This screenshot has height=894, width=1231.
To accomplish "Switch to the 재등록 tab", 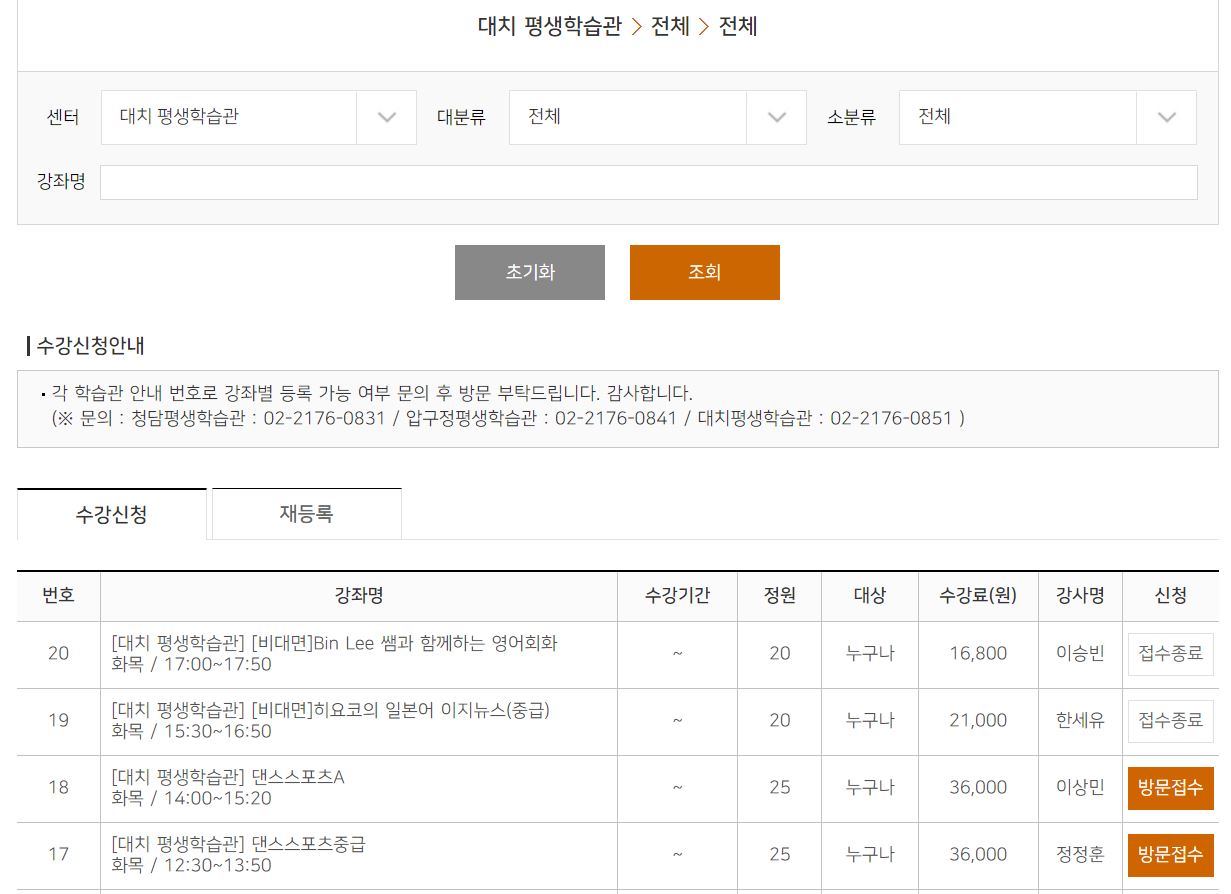I will [x=306, y=514].
